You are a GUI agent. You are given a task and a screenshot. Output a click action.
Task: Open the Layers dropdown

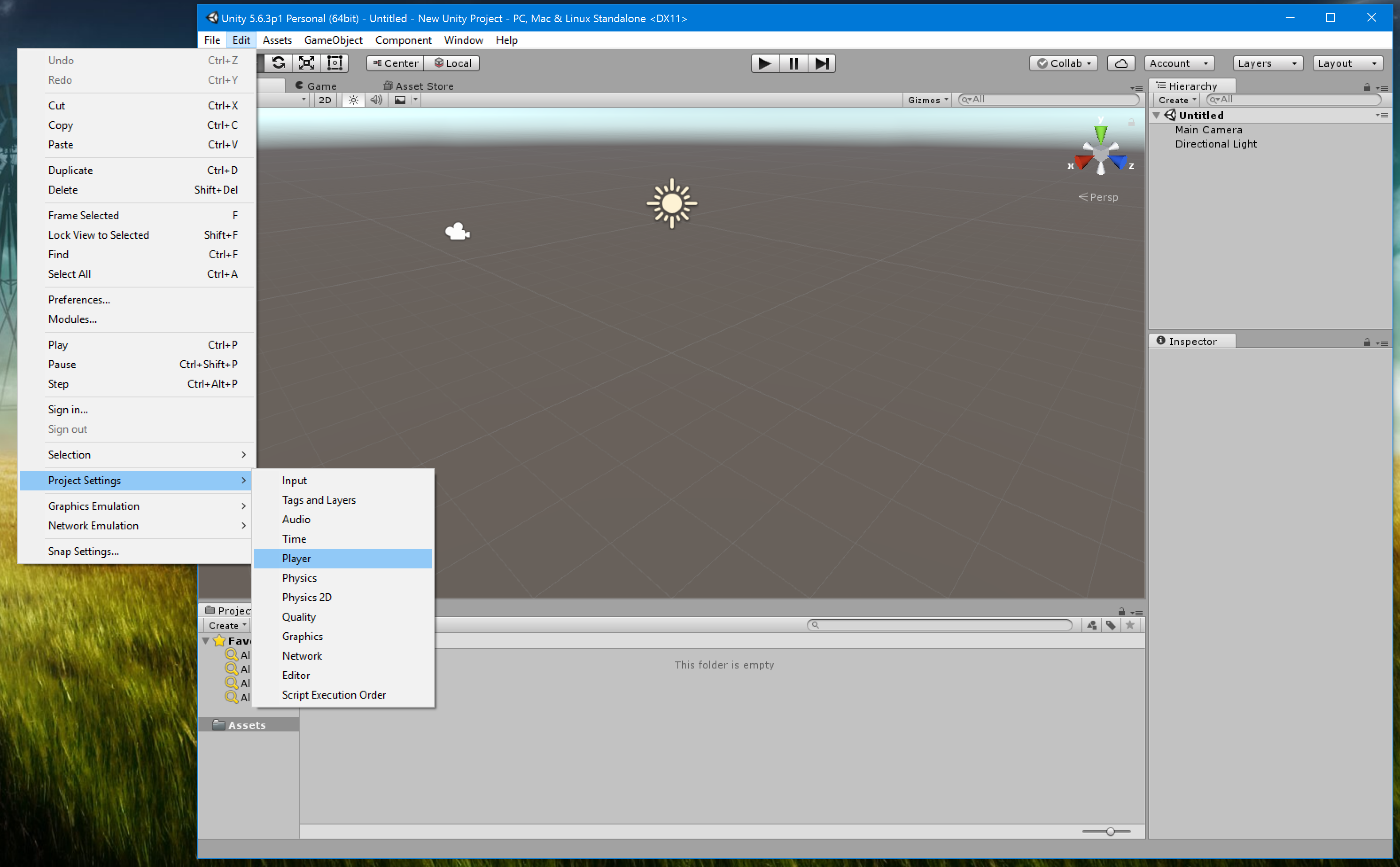coord(1267,63)
